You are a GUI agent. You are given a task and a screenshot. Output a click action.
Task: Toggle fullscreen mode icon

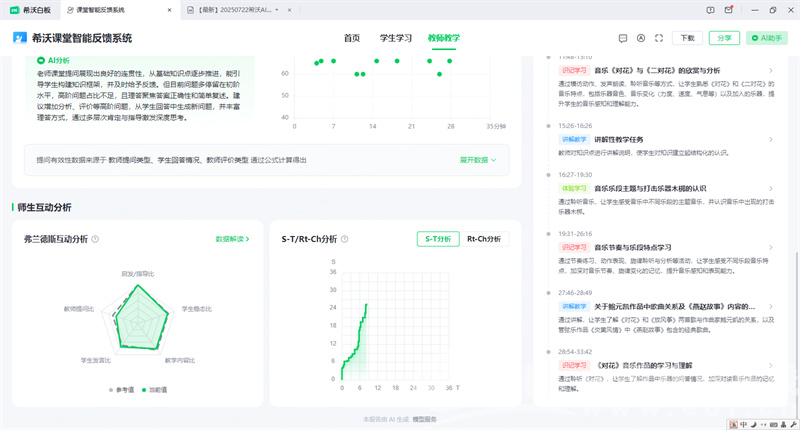click(x=659, y=38)
